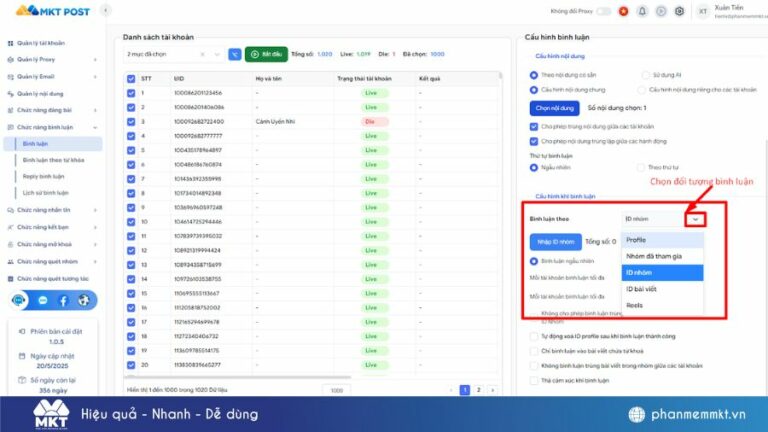Open the '2 mục đã chọn' dropdown
Screen dimensions: 768x432
[217, 54]
